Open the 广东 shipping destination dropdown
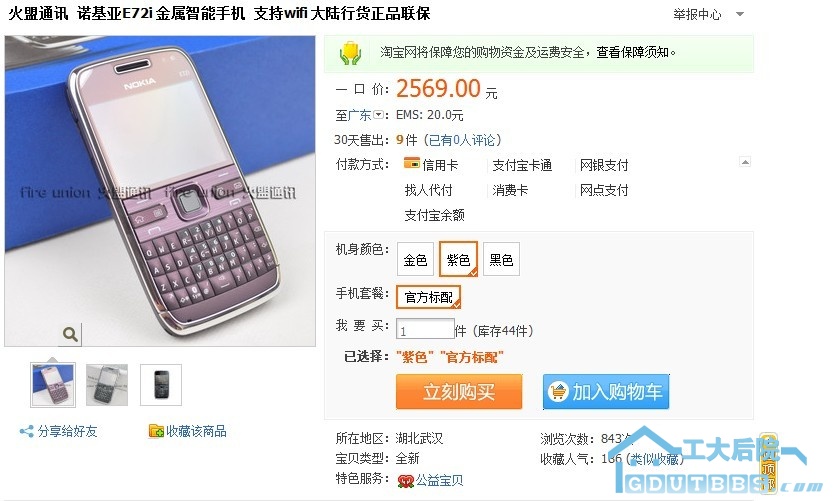This screenshot has width=833, height=501. point(378,114)
